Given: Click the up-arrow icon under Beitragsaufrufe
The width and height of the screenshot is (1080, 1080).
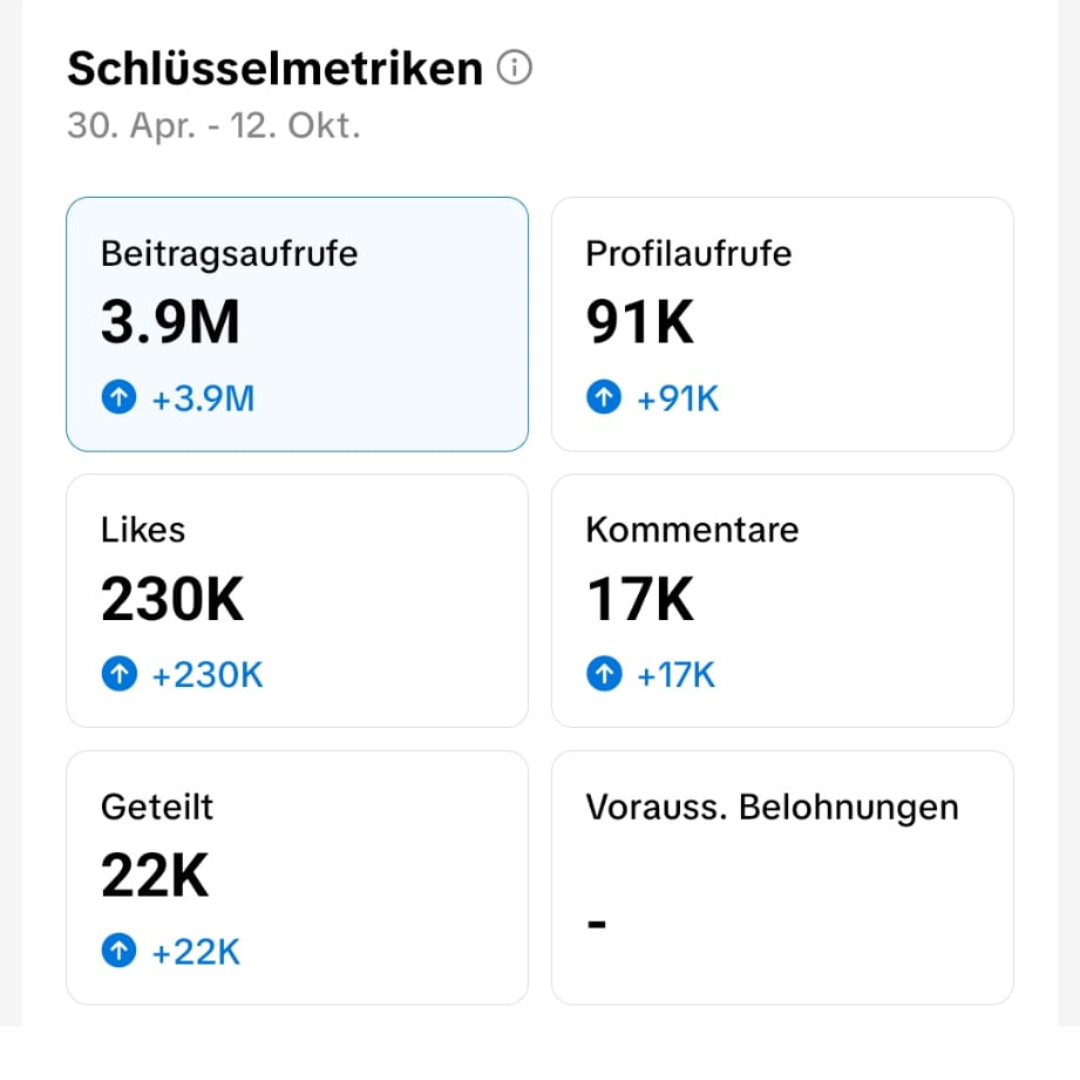Looking at the screenshot, I should (118, 399).
